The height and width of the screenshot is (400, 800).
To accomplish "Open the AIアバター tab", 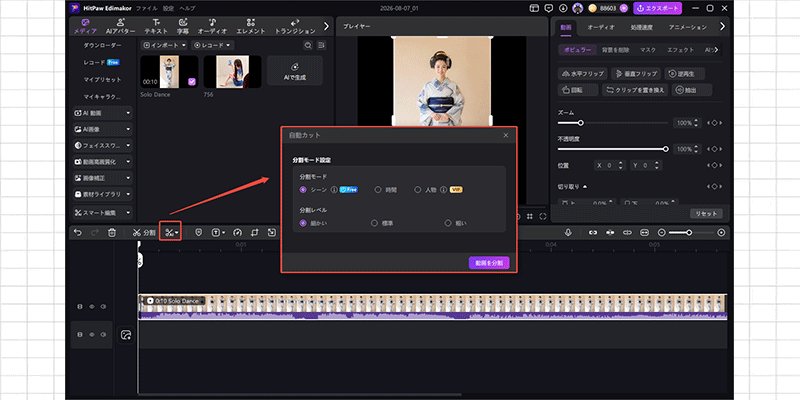I will point(120,26).
